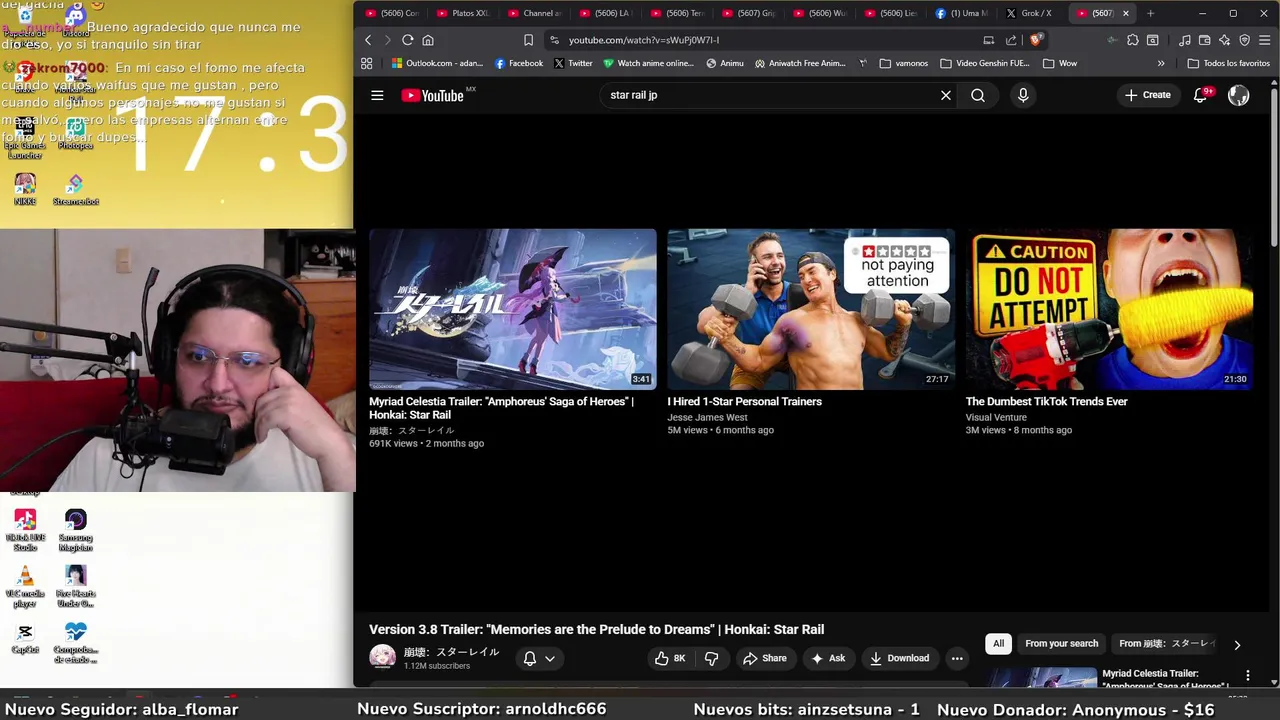Switch to the Platos XXL browser tab
The image size is (1280, 720).
coord(462,13)
